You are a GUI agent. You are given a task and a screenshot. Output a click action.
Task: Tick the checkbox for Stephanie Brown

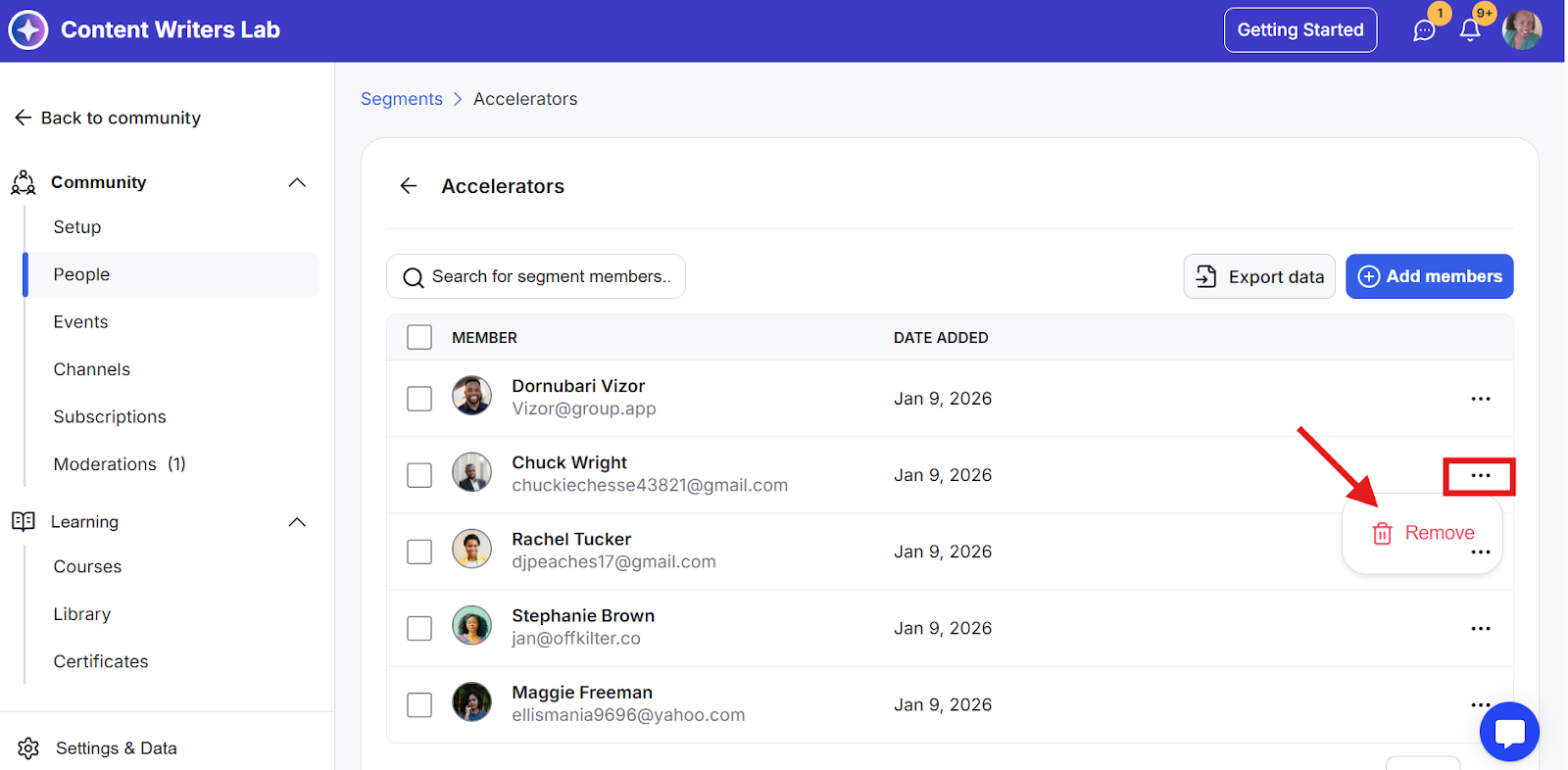point(419,628)
